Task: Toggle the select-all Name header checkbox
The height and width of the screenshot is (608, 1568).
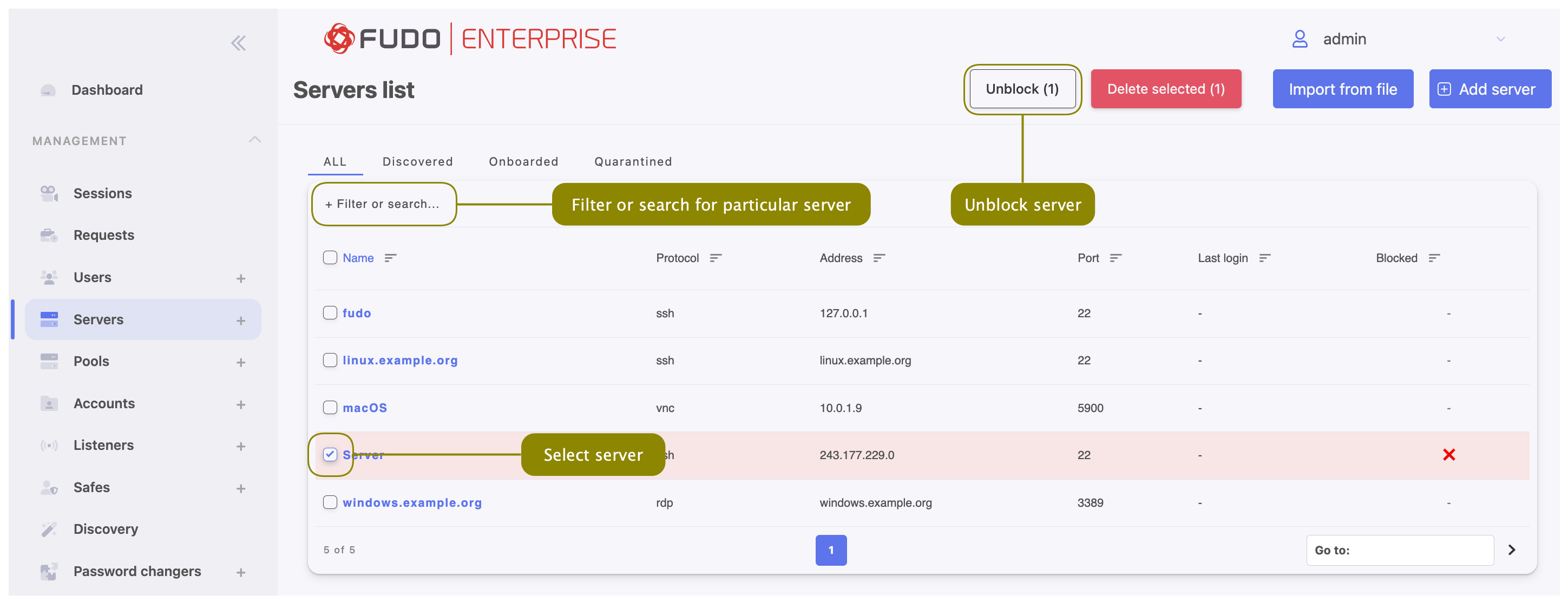Action: [330, 258]
